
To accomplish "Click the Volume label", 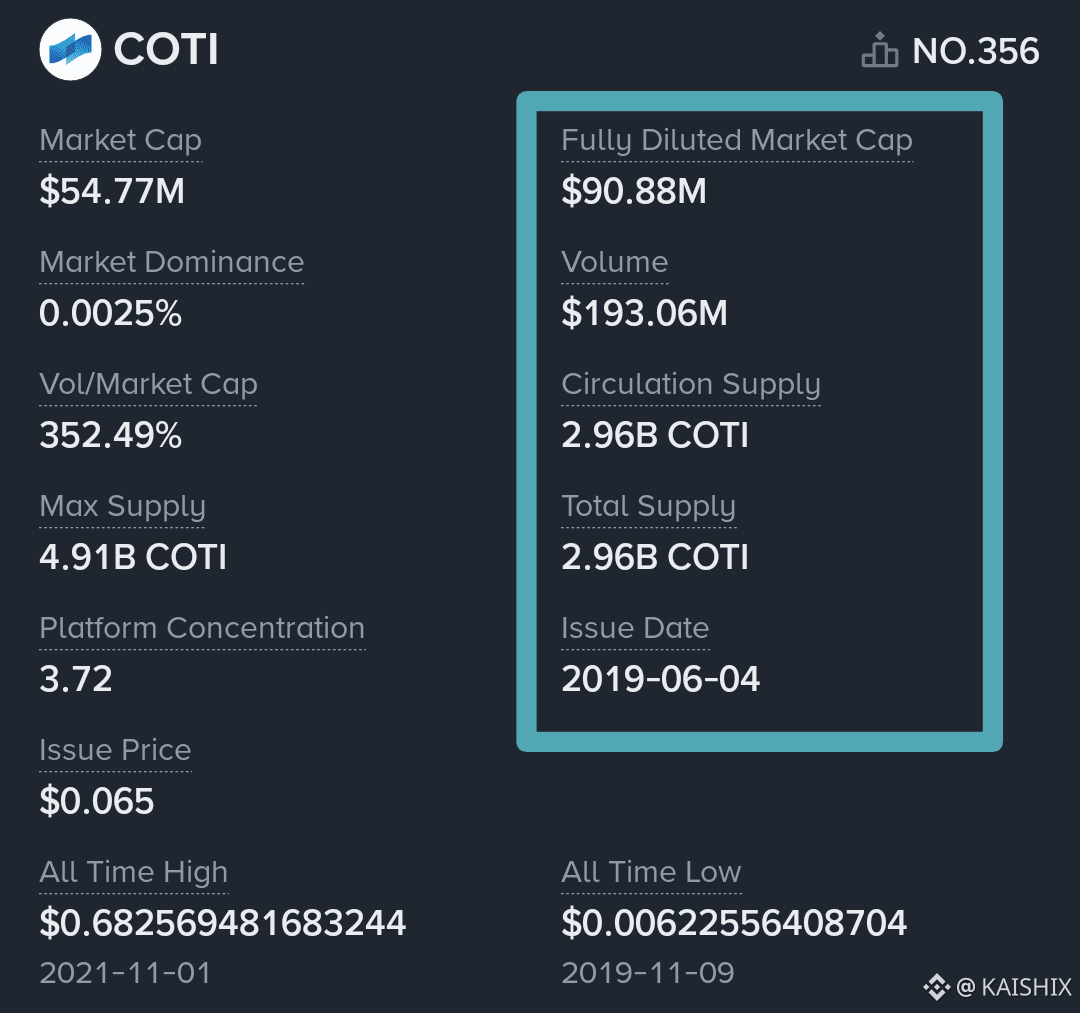I will click(x=614, y=262).
